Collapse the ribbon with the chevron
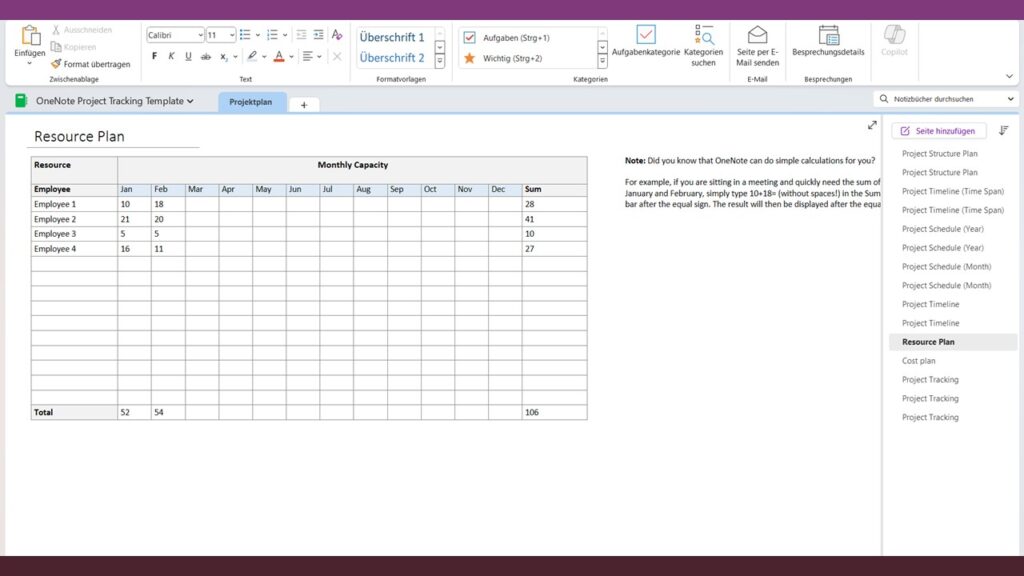The height and width of the screenshot is (576, 1024). [1009, 76]
